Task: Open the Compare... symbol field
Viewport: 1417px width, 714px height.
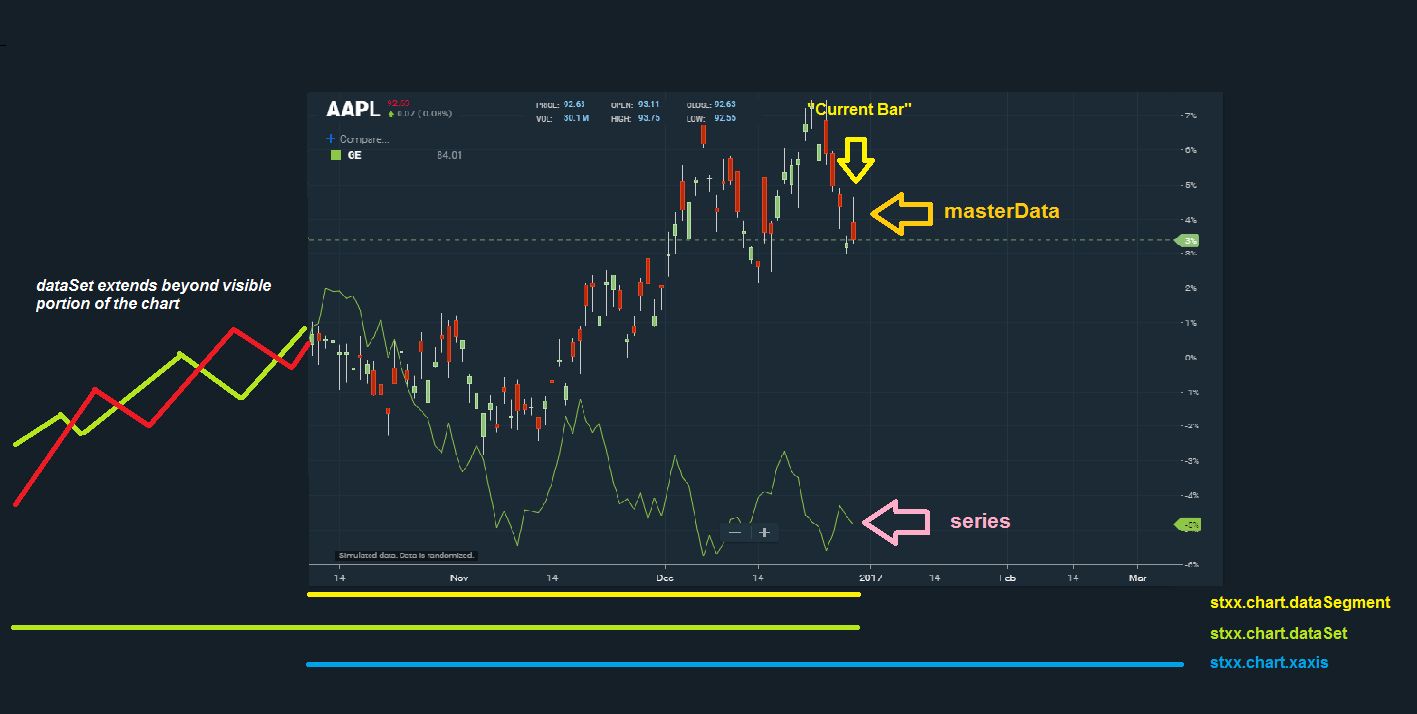Action: [x=365, y=139]
